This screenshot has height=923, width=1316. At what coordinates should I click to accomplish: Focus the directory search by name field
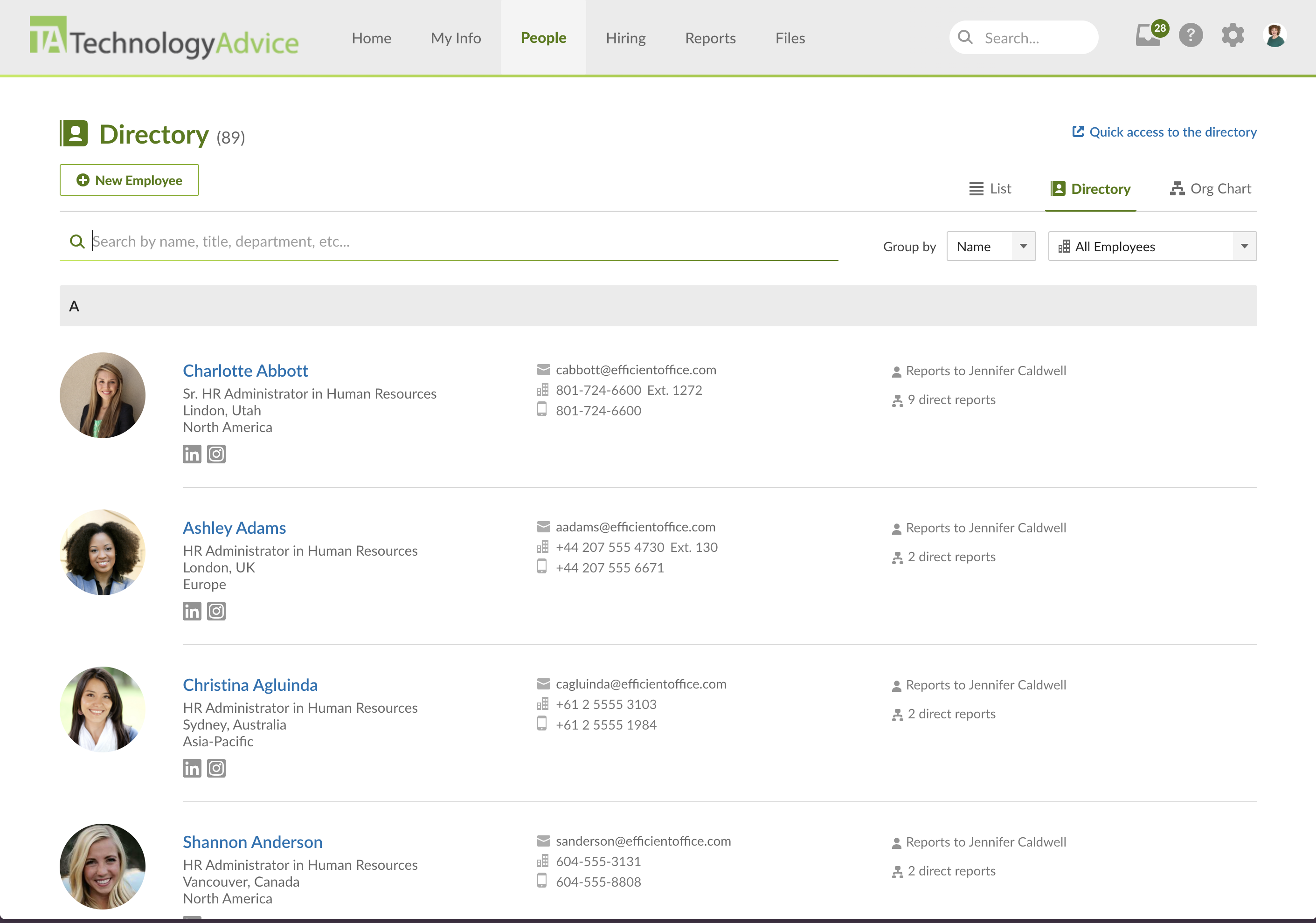click(x=449, y=242)
